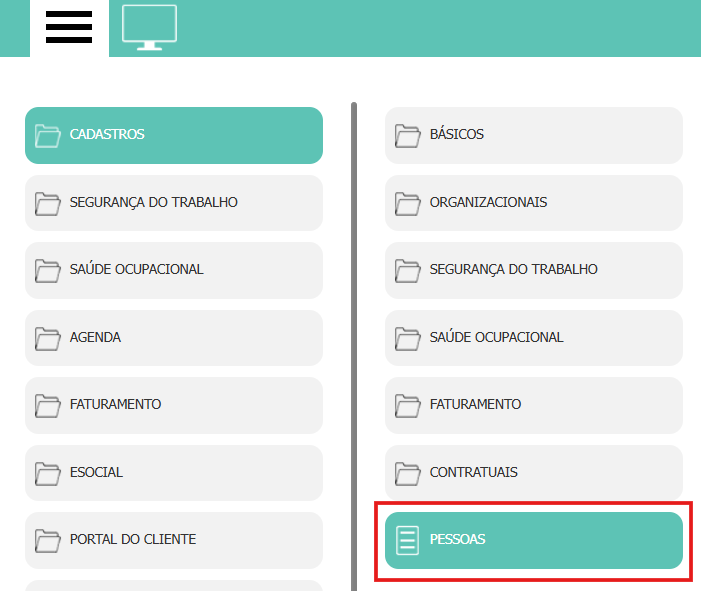Open PORTAL DO CLIENTE menu
Image resolution: width=701 pixels, height=591 pixels.
(174, 540)
